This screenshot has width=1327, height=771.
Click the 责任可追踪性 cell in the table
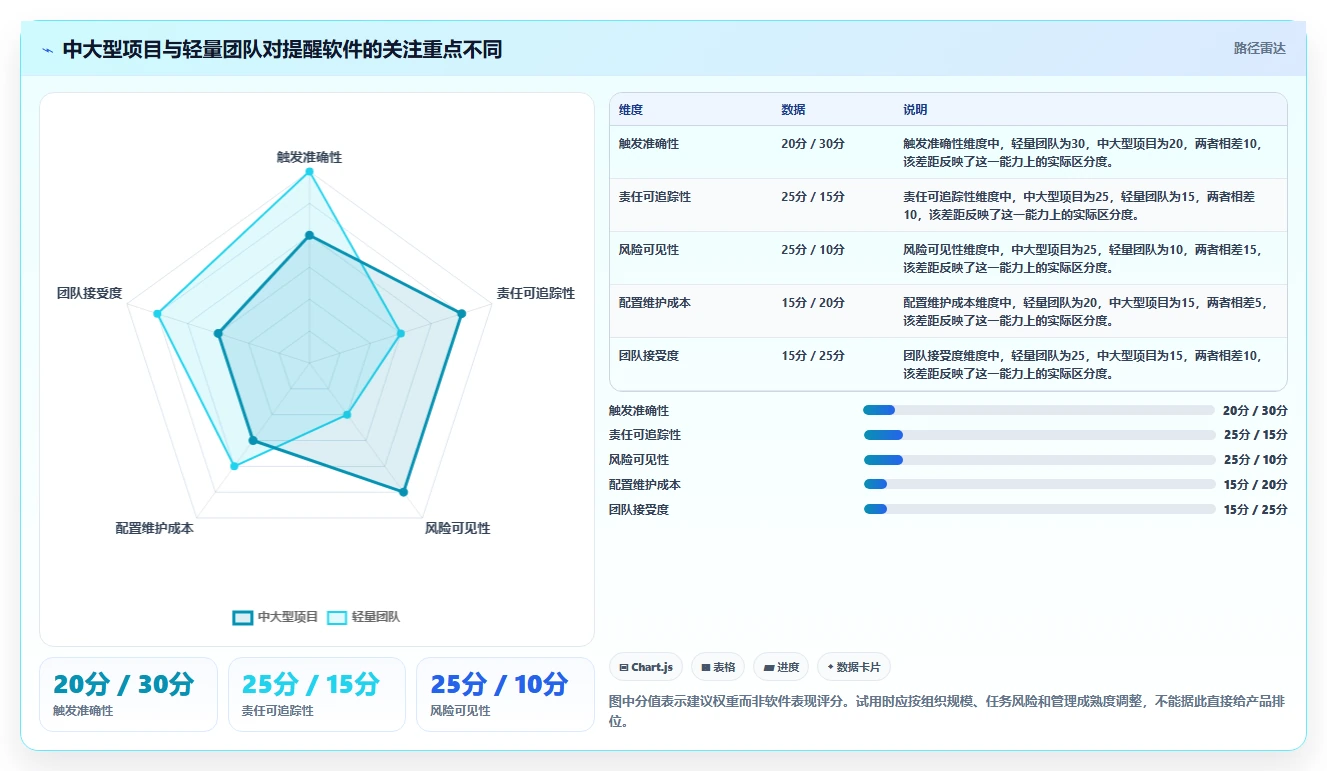point(655,197)
